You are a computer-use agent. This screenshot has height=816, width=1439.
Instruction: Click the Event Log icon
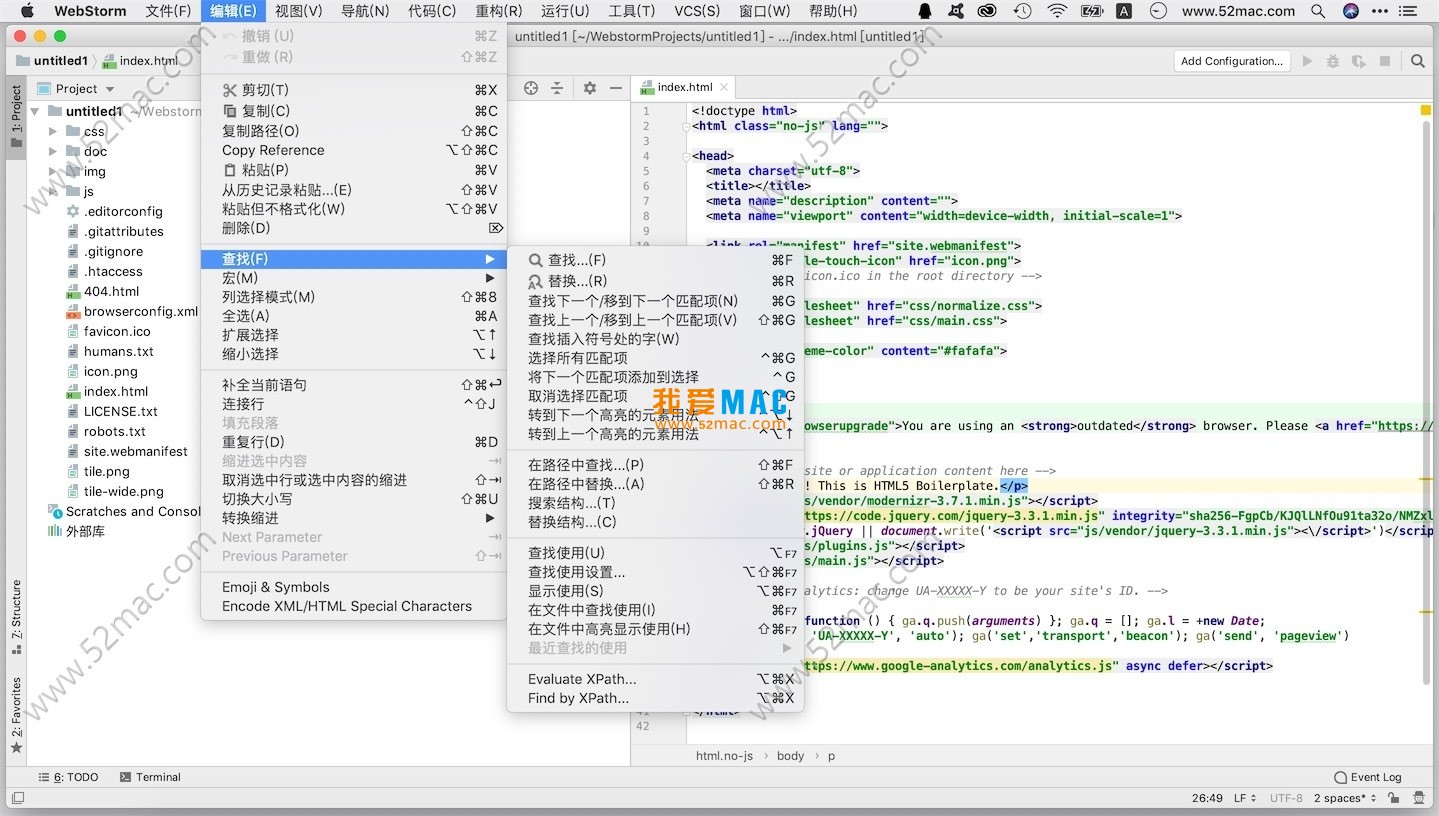pos(1341,777)
